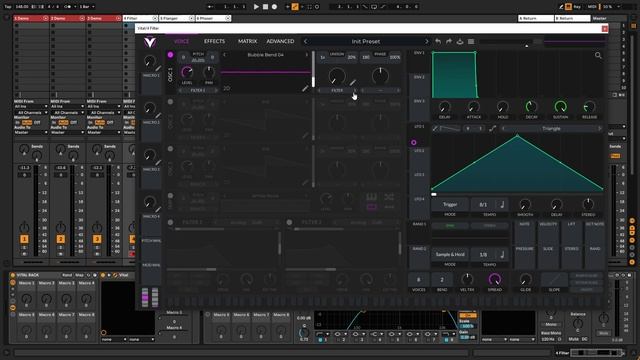Click the Bubble Bend wavetable name
The width and height of the screenshot is (640, 360).
pyautogui.click(x=265, y=55)
